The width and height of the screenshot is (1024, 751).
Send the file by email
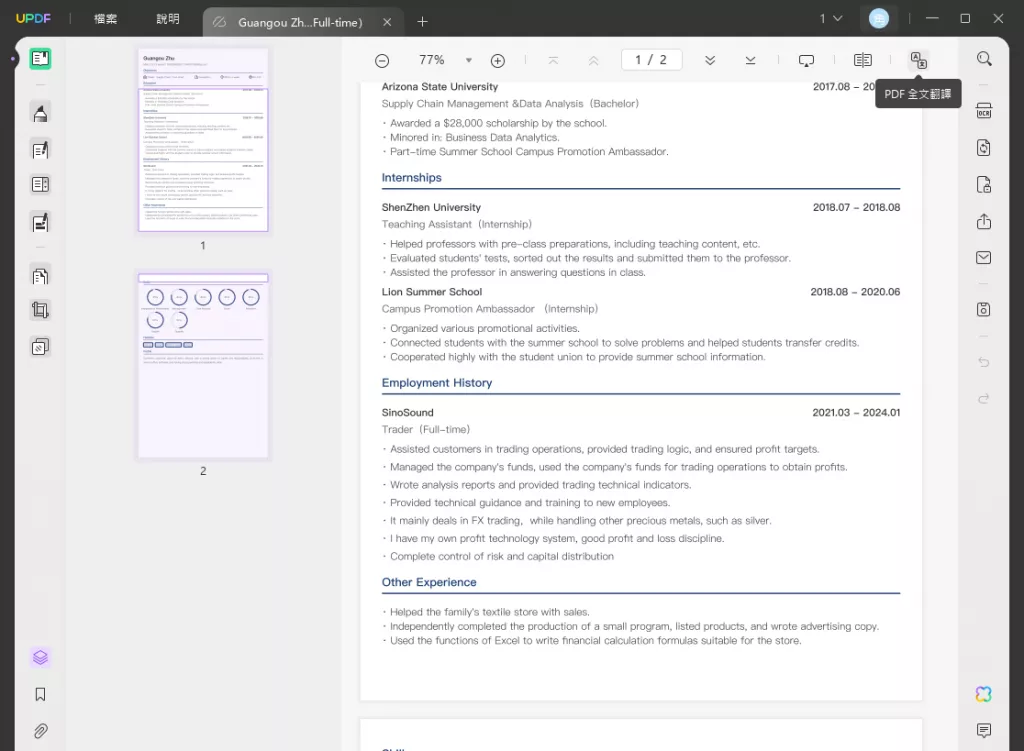(984, 258)
